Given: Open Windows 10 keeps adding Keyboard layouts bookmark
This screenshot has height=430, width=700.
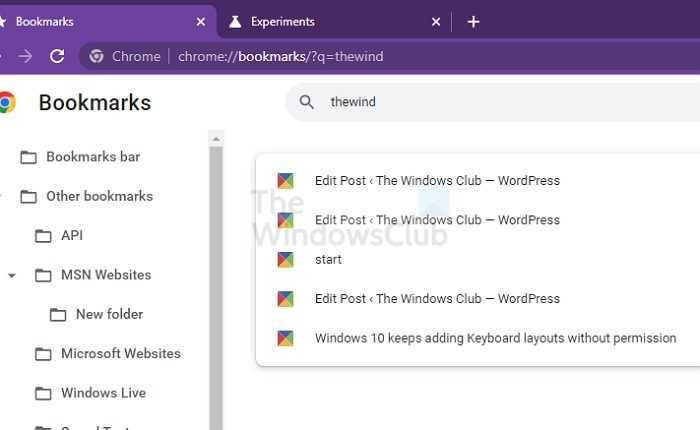Looking at the screenshot, I should (x=496, y=338).
